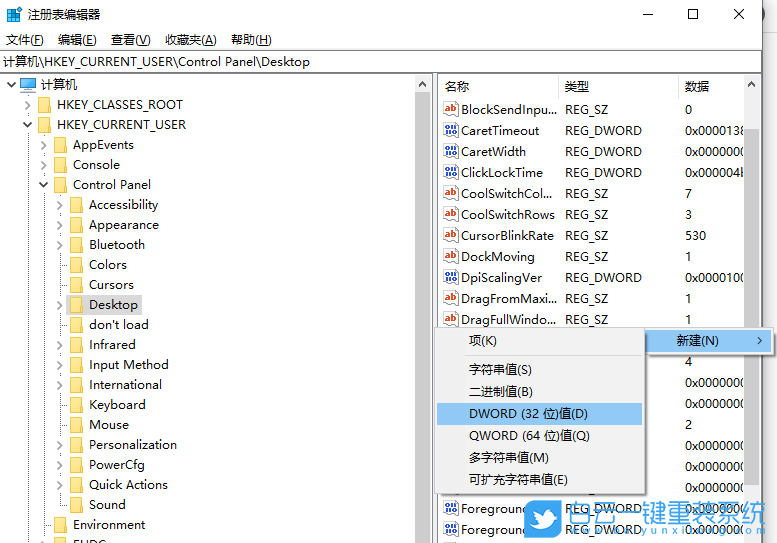Click the values pane scroll up arrow
The height and width of the screenshot is (543, 777).
[751, 85]
